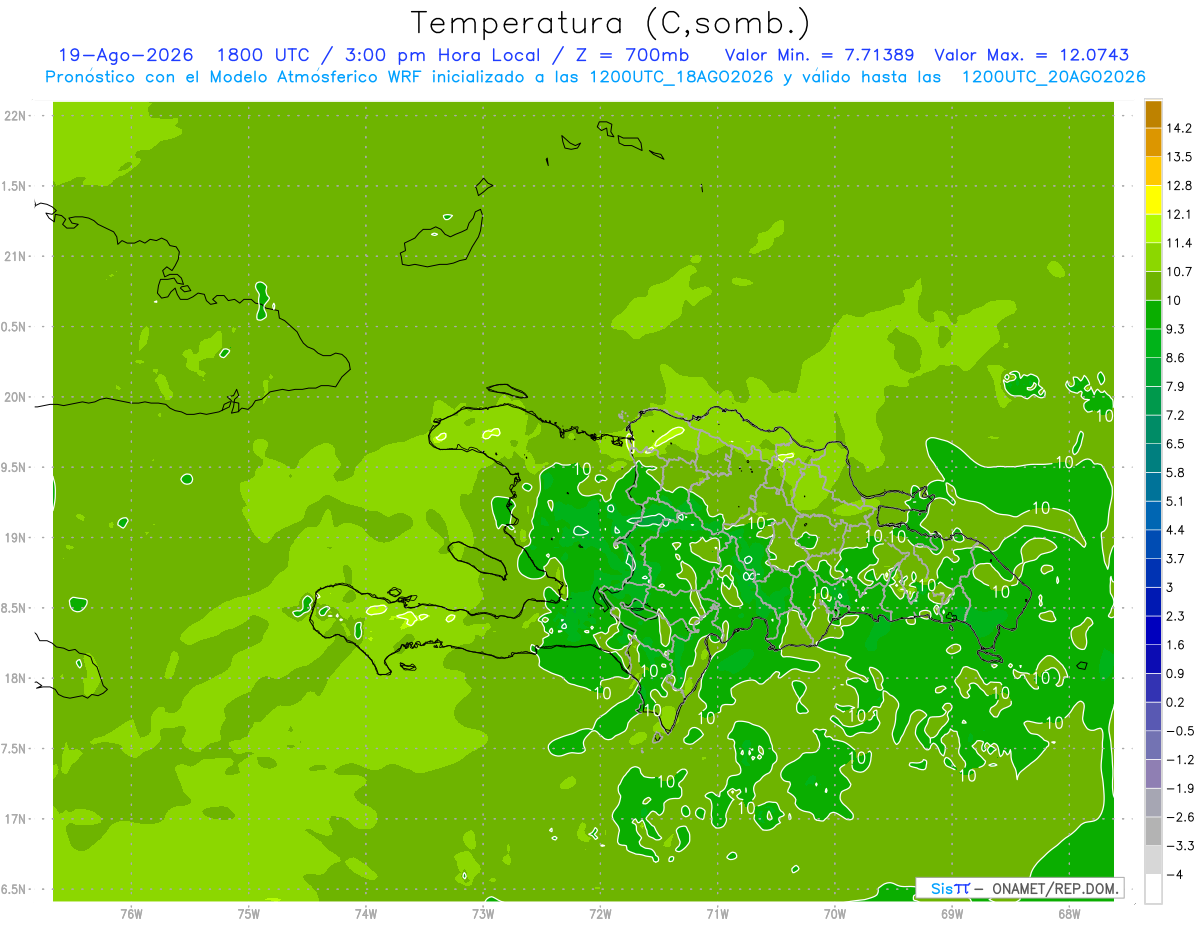Click the "21N" latitude axis label
The width and height of the screenshot is (1200, 927).
click(x=15, y=257)
